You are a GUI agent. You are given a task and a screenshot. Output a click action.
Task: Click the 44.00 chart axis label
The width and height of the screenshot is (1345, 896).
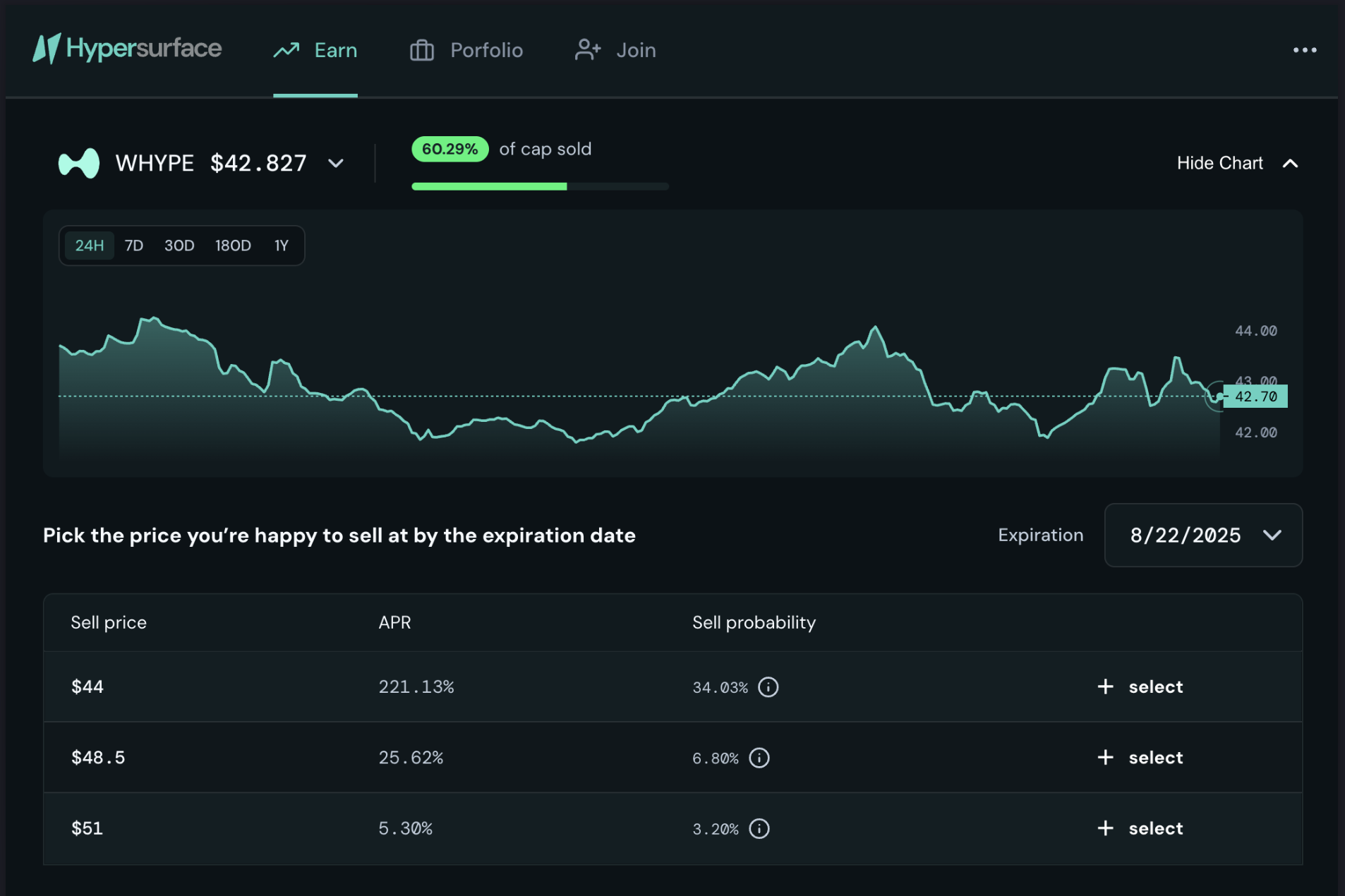[1255, 331]
